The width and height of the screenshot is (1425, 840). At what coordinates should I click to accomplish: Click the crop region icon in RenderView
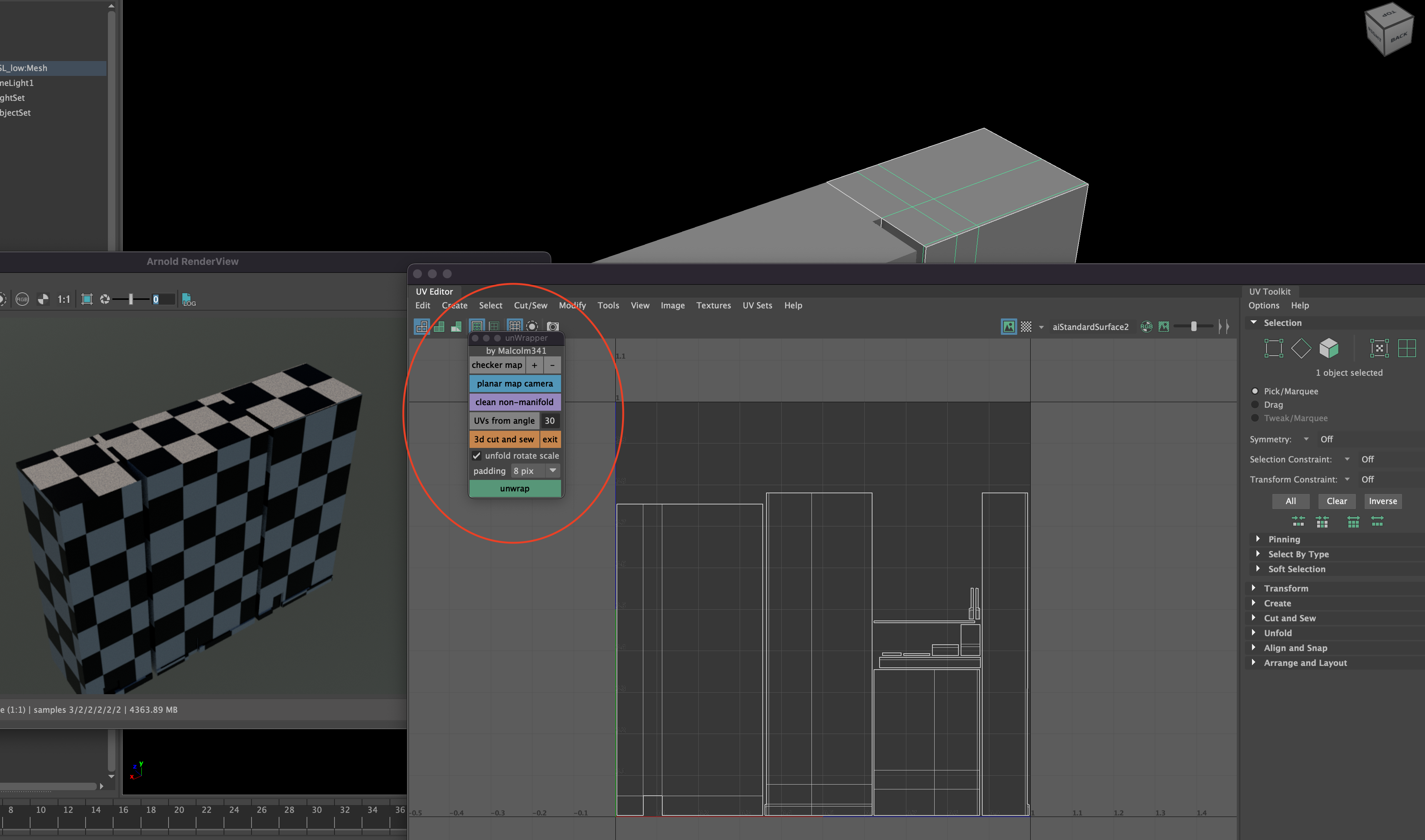click(87, 299)
